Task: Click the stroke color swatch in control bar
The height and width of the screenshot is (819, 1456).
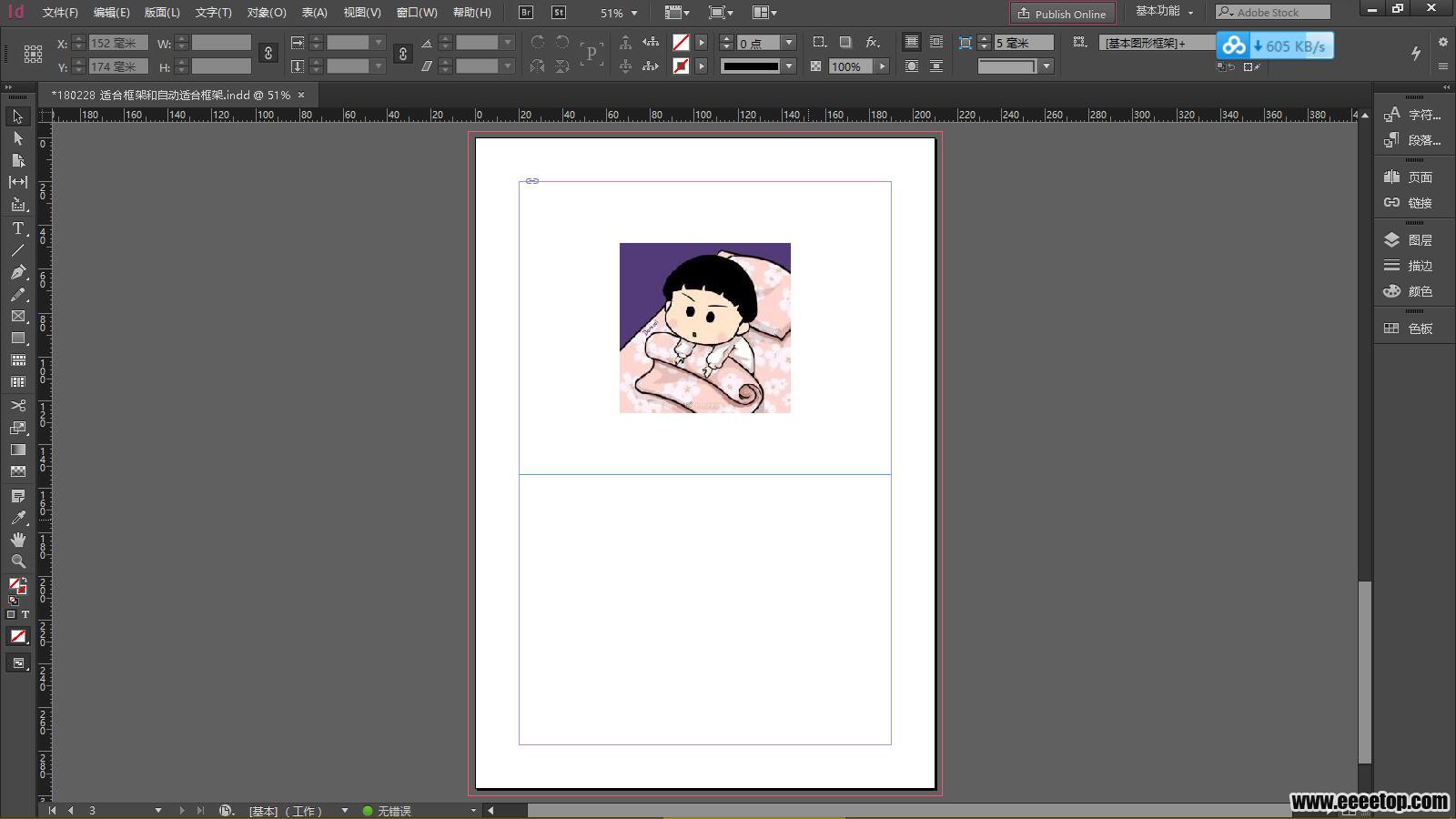Action: coord(681,66)
